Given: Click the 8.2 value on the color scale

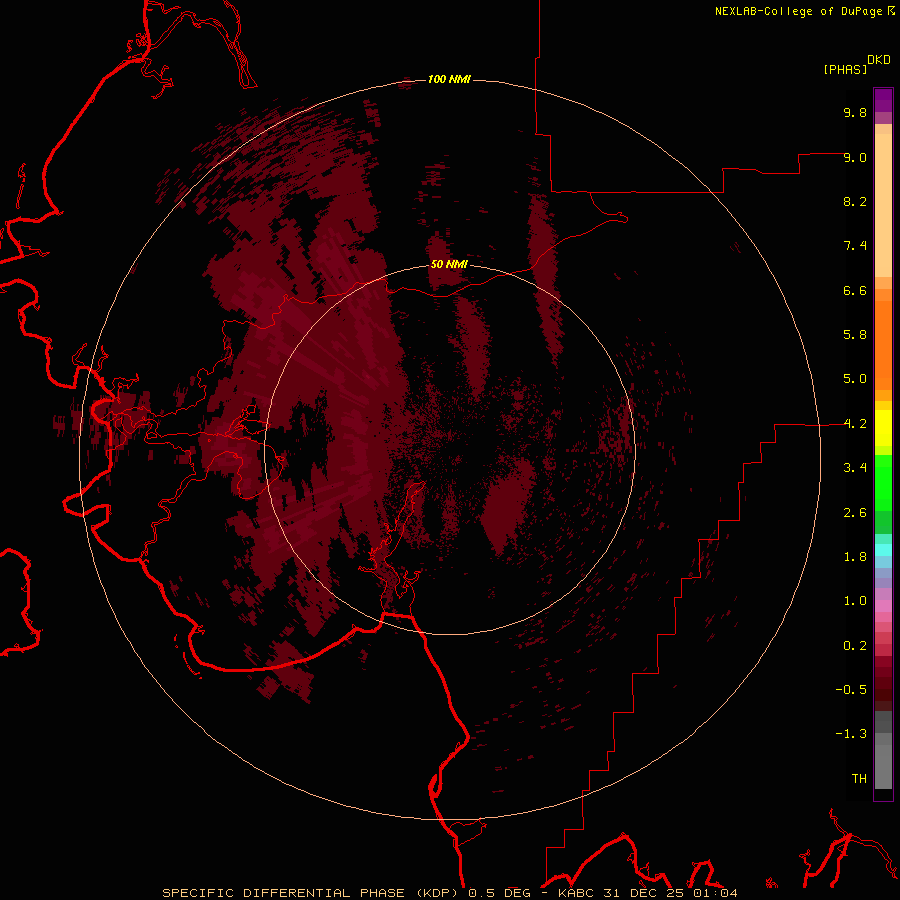Looking at the screenshot, I should [x=855, y=201].
